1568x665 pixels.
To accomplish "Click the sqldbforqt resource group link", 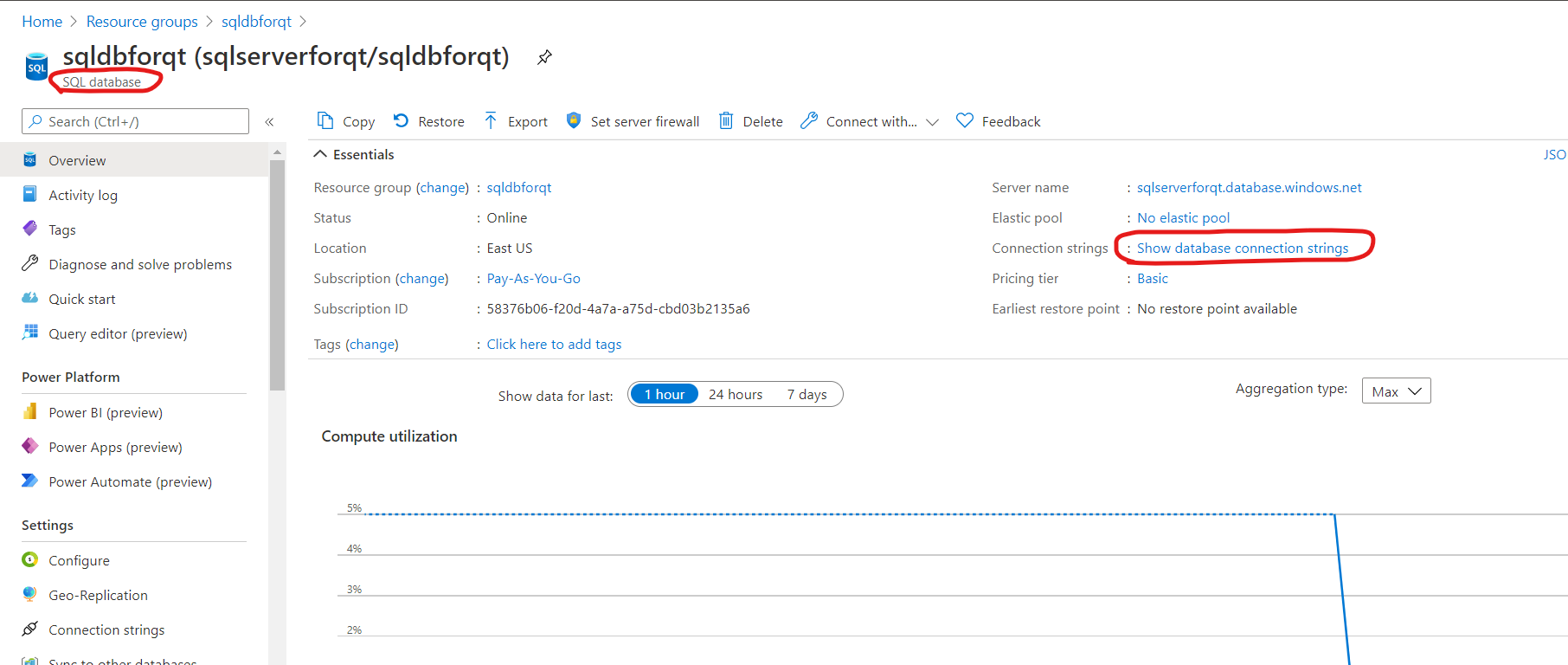I will point(519,187).
